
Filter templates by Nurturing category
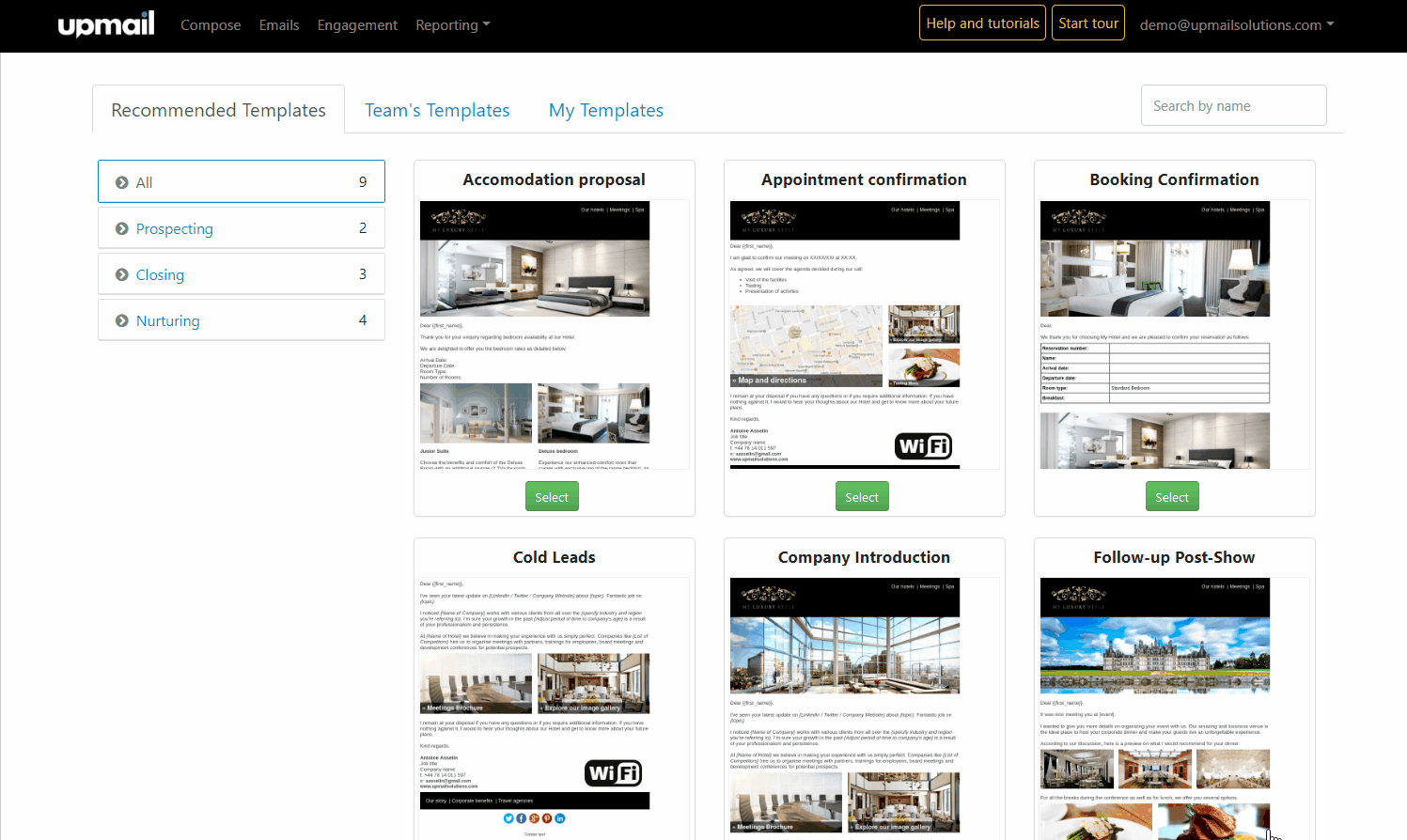[242, 320]
